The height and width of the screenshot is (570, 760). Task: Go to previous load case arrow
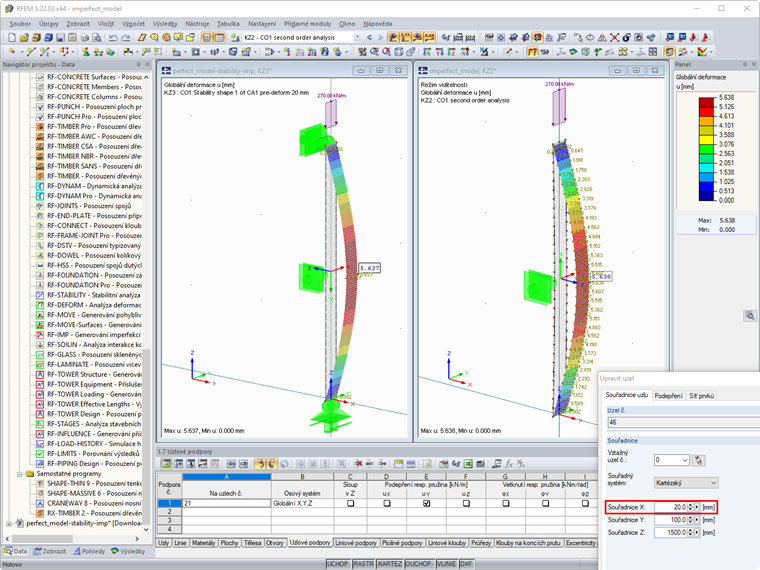click(x=369, y=37)
